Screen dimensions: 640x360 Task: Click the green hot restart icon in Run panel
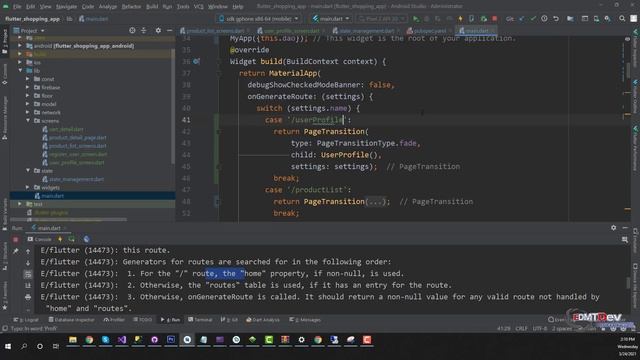click(x=71, y=239)
